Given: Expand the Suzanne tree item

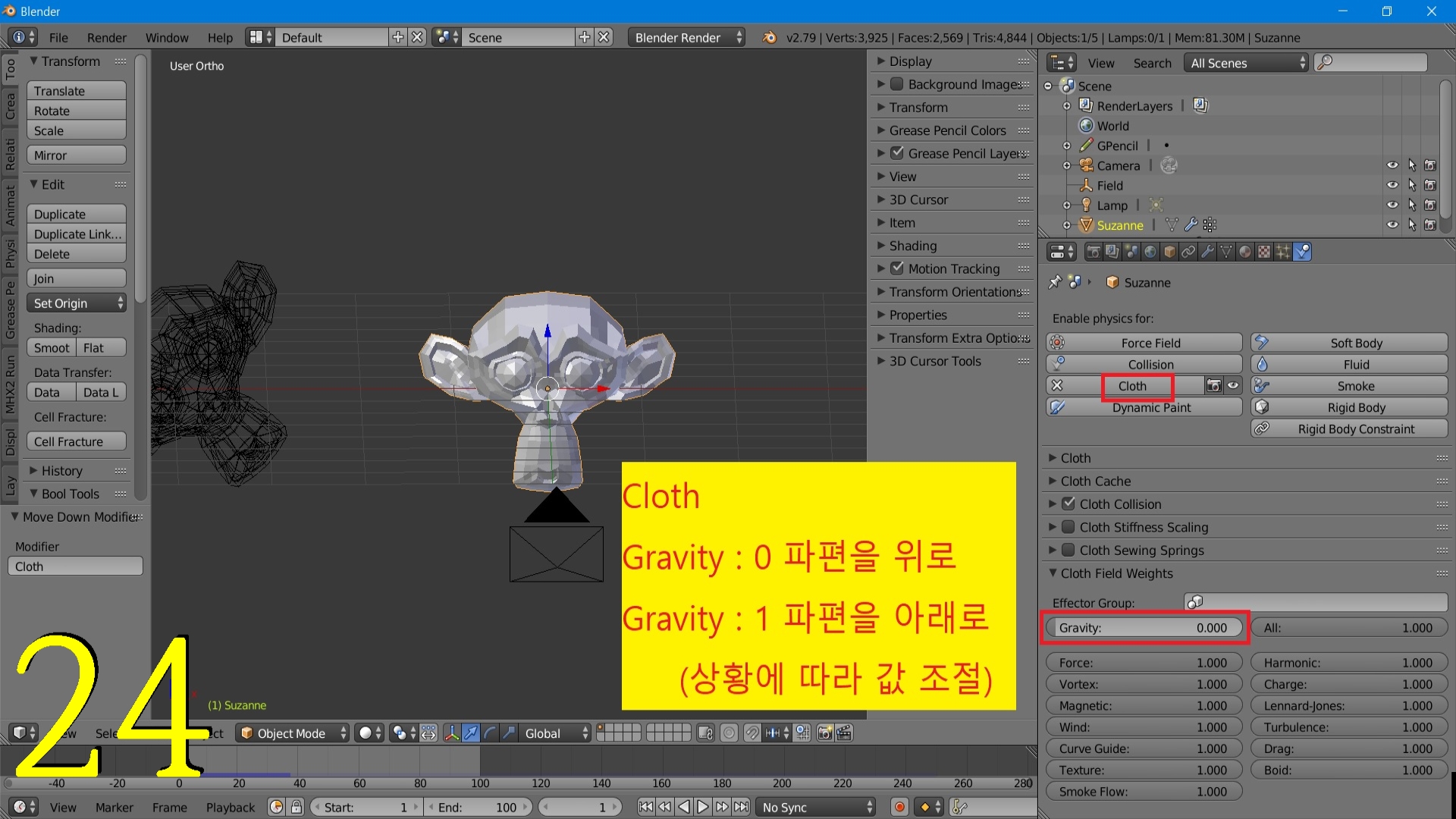Looking at the screenshot, I should (x=1067, y=225).
